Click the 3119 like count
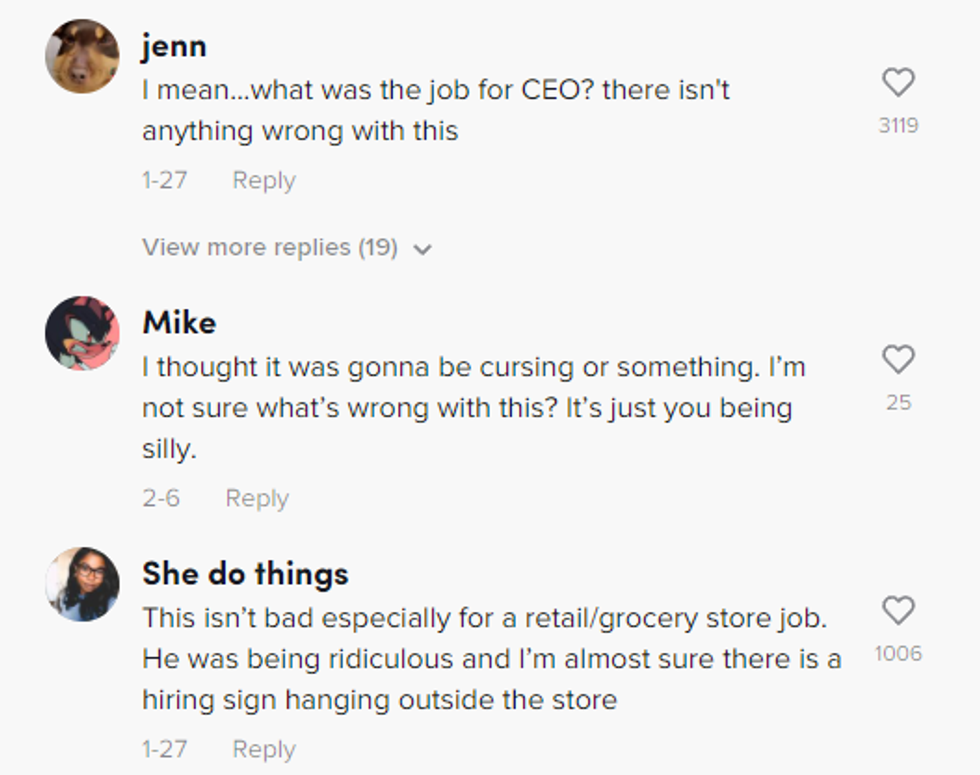This screenshot has width=980, height=775. 898,126
